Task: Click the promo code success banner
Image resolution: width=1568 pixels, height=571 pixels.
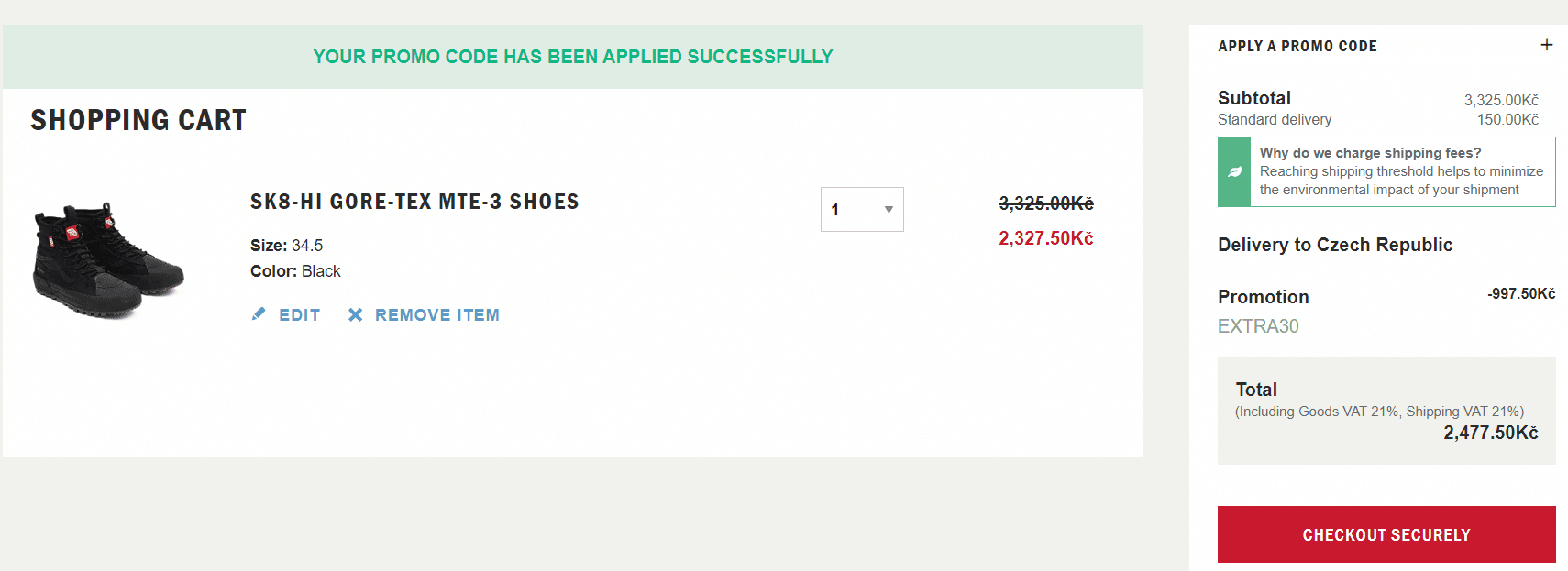Action: [x=572, y=56]
